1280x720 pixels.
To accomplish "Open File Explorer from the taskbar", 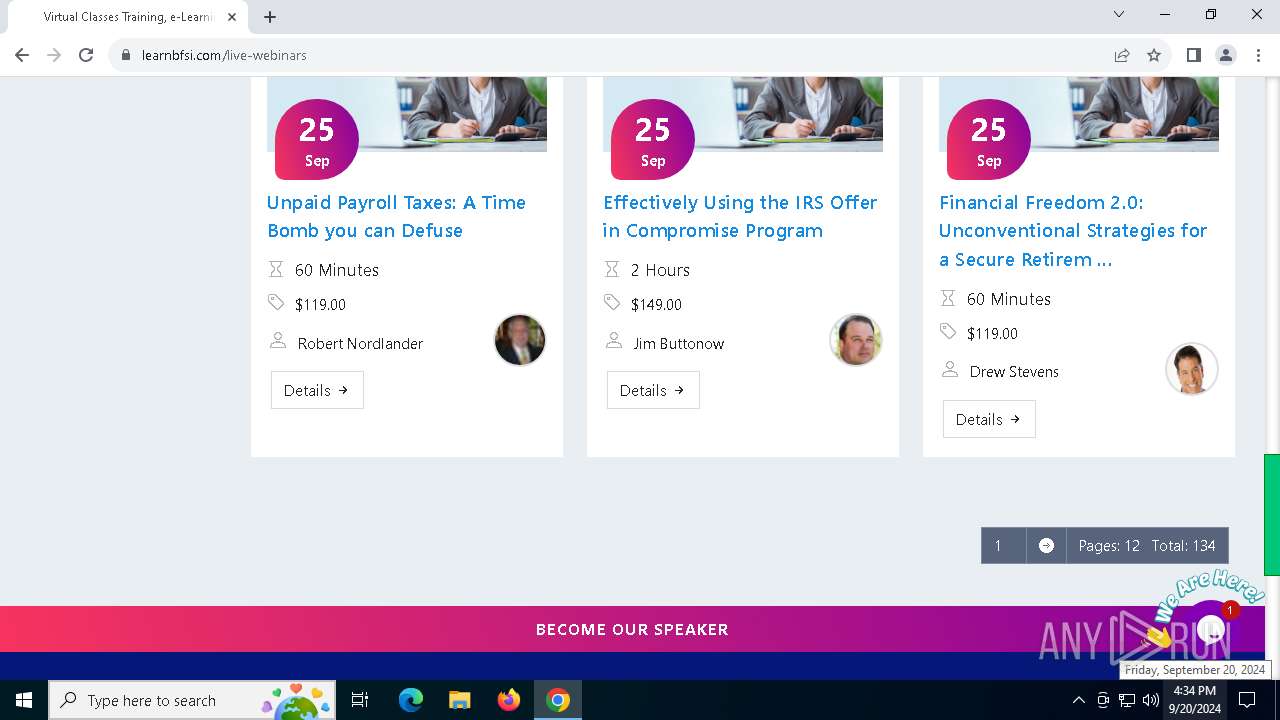I will (460, 700).
